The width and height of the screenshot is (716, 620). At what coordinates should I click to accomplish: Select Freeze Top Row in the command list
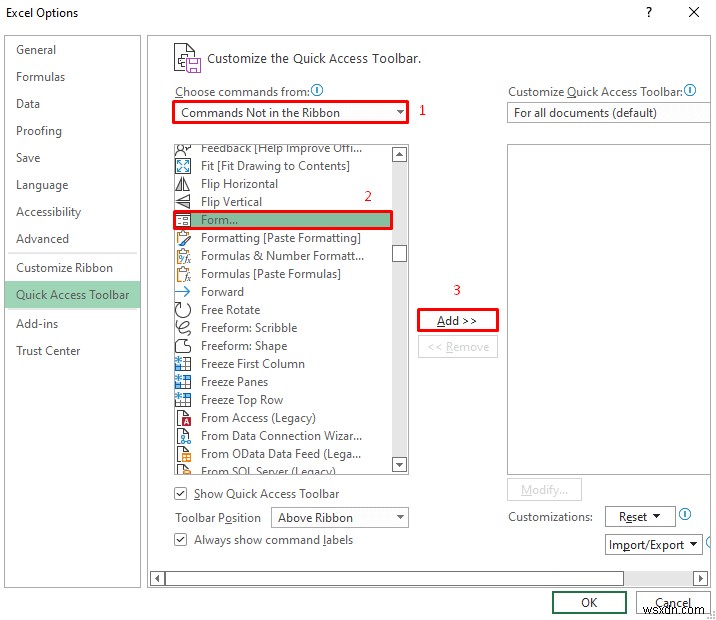[x=283, y=400]
